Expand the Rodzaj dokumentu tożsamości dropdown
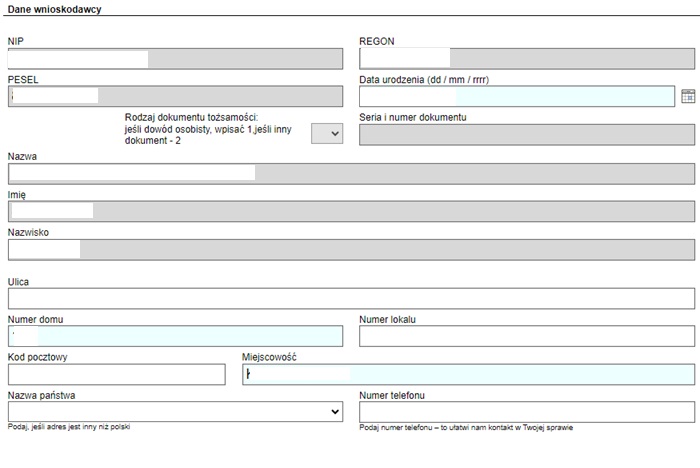Screen dimensions: 700x468 pos(327,134)
